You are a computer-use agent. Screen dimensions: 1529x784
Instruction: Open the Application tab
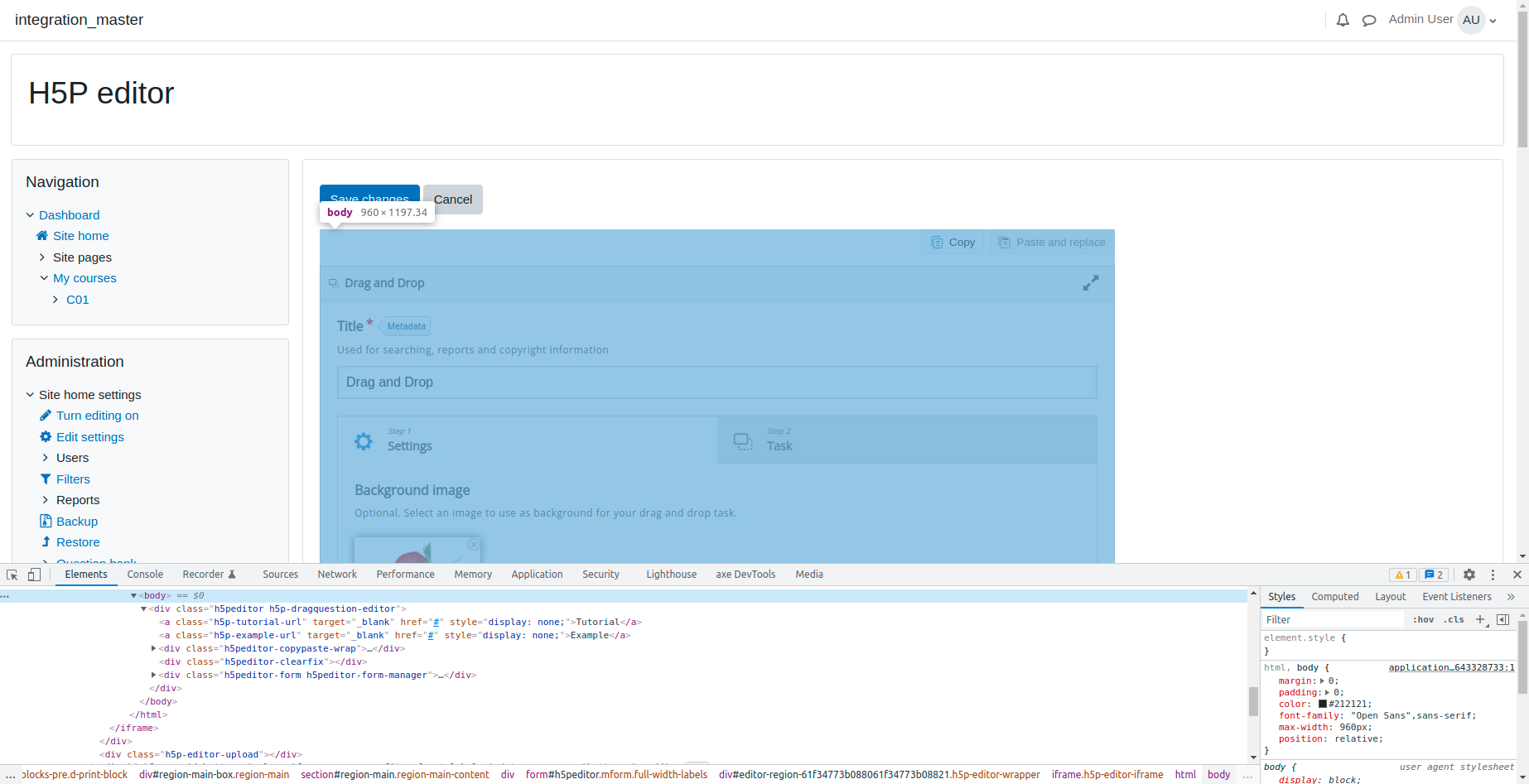(x=537, y=575)
